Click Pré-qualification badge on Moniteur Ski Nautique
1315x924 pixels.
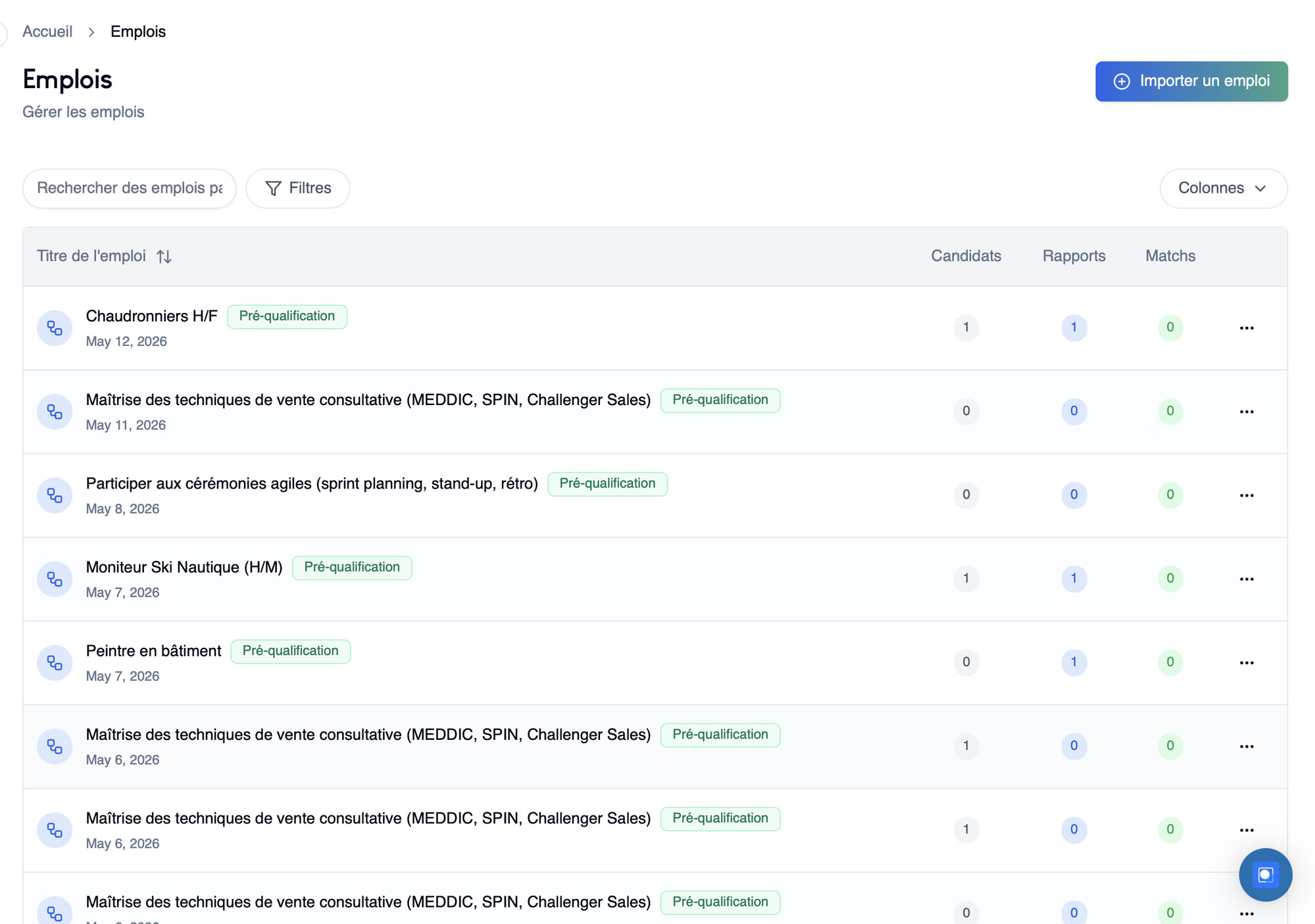point(352,568)
